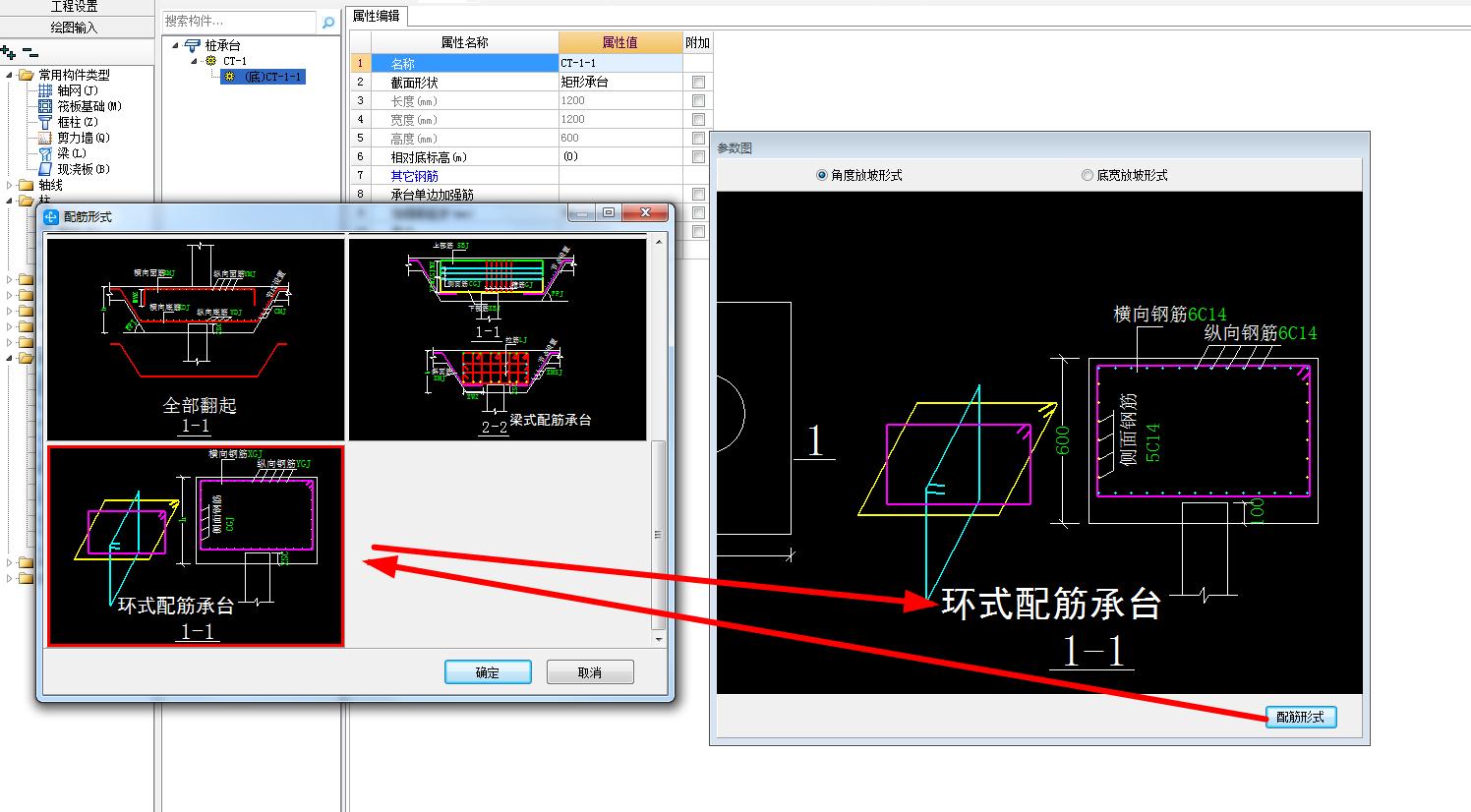This screenshot has height=812, width=1471.
Task: Select the 轴网(J) grid component
Action: coord(78,90)
